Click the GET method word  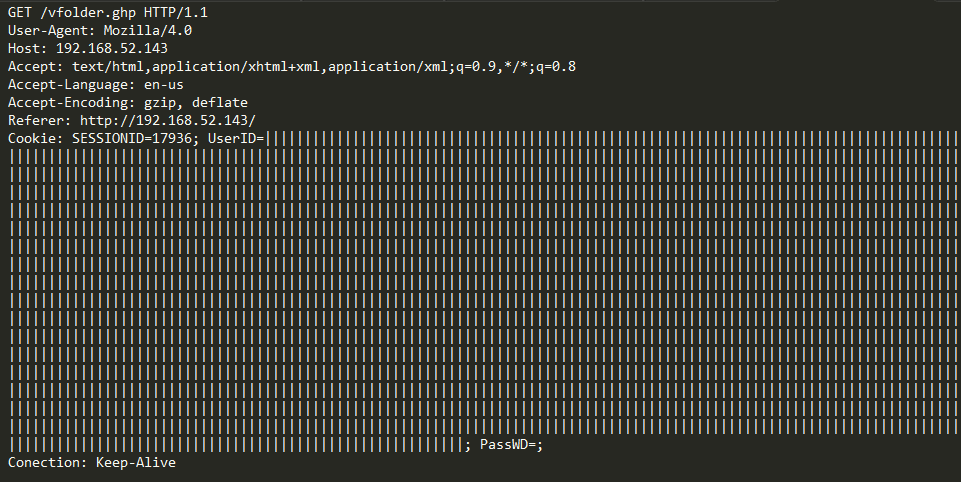[x=20, y=12]
